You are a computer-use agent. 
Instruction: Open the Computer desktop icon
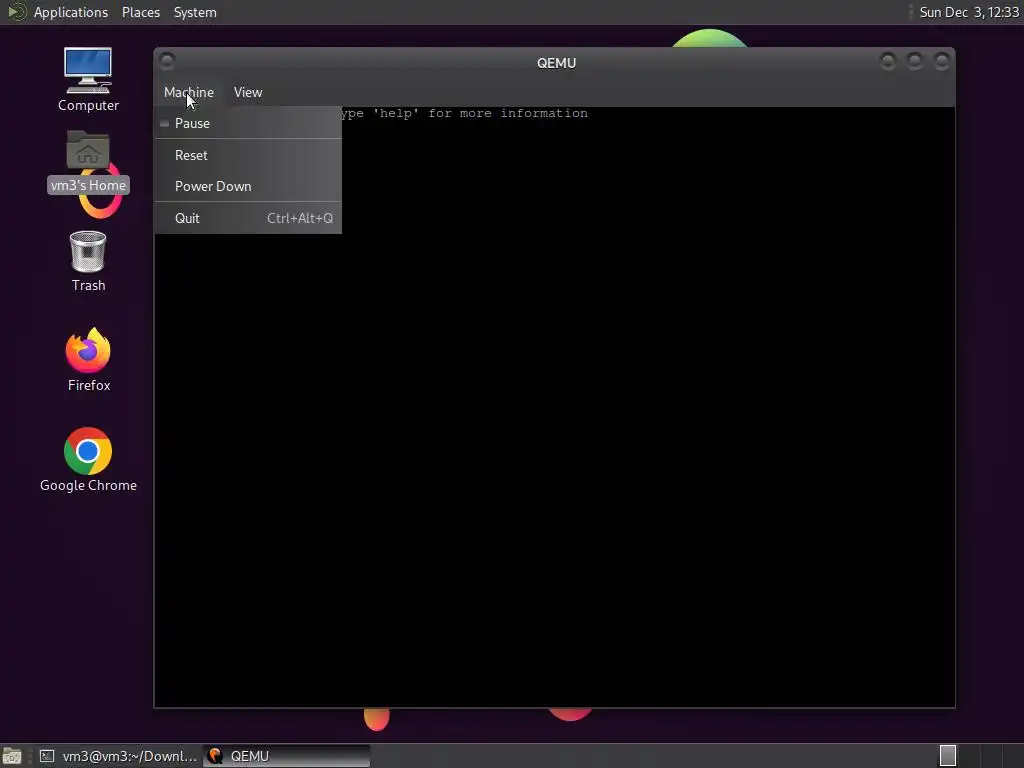[x=88, y=80]
